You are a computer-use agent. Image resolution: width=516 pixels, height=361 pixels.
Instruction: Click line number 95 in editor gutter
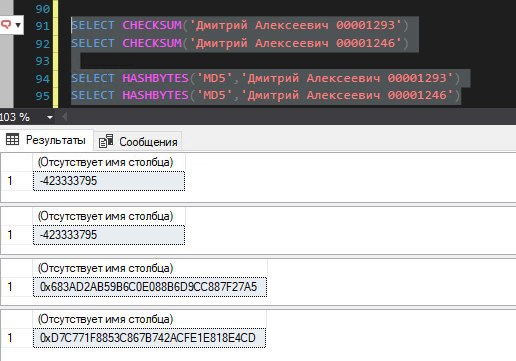click(x=42, y=96)
